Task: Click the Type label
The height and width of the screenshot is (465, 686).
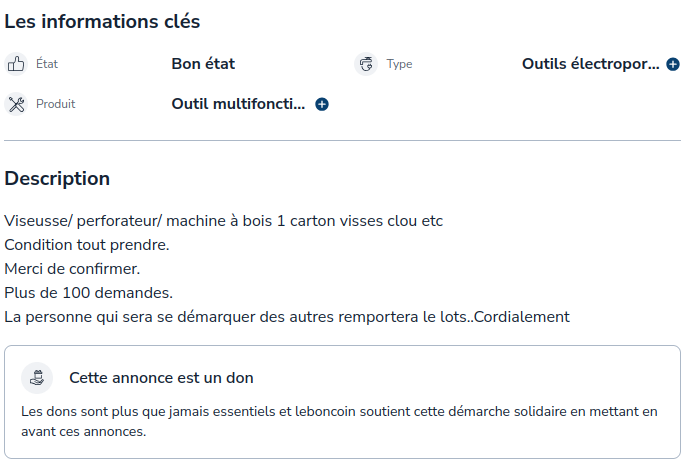Action: coord(399,64)
